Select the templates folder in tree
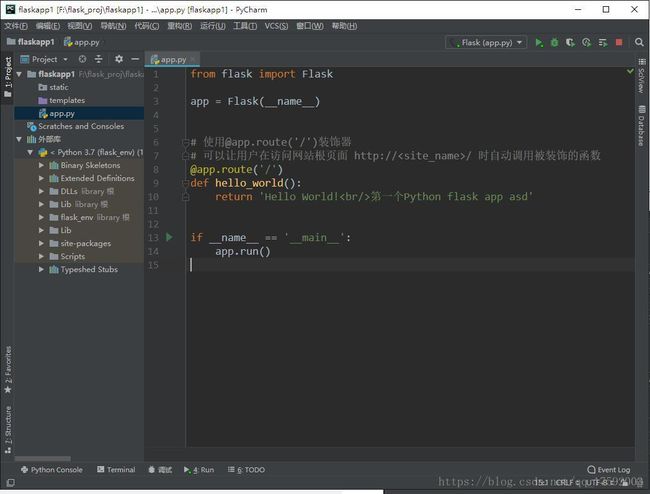This screenshot has height=494, width=650. [66, 100]
